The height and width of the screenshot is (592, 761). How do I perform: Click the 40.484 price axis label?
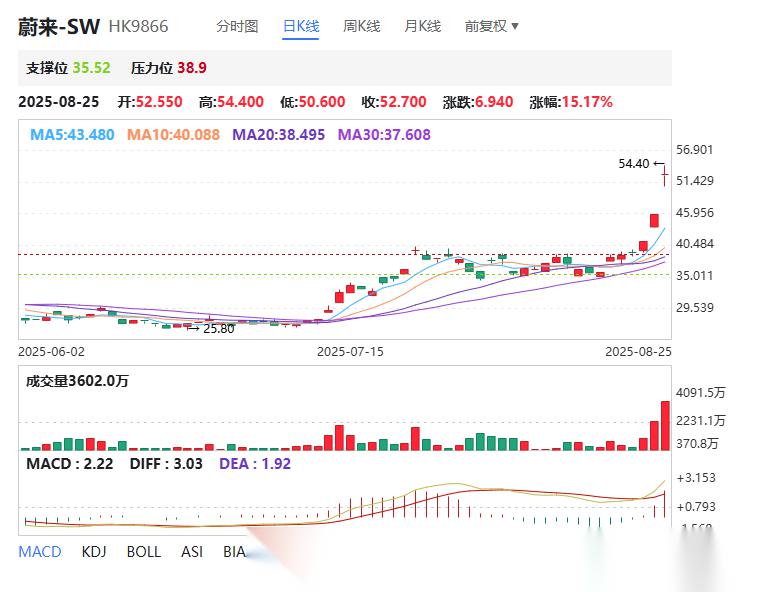click(695, 244)
